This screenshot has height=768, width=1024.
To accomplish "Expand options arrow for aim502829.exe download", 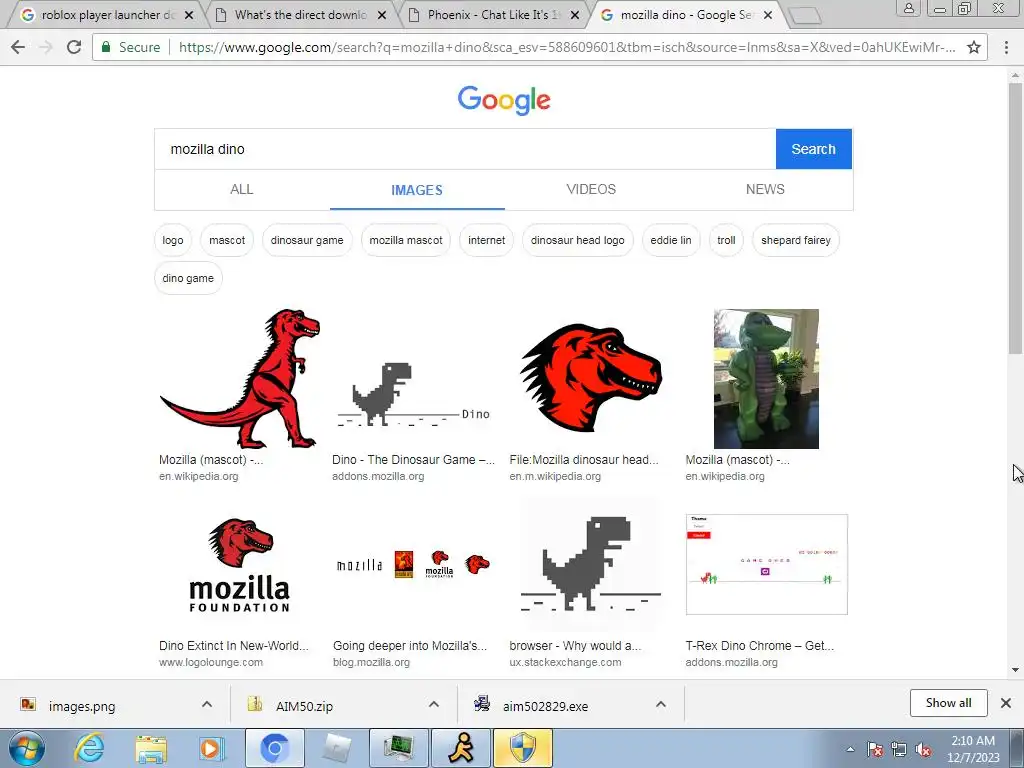I will click(661, 704).
